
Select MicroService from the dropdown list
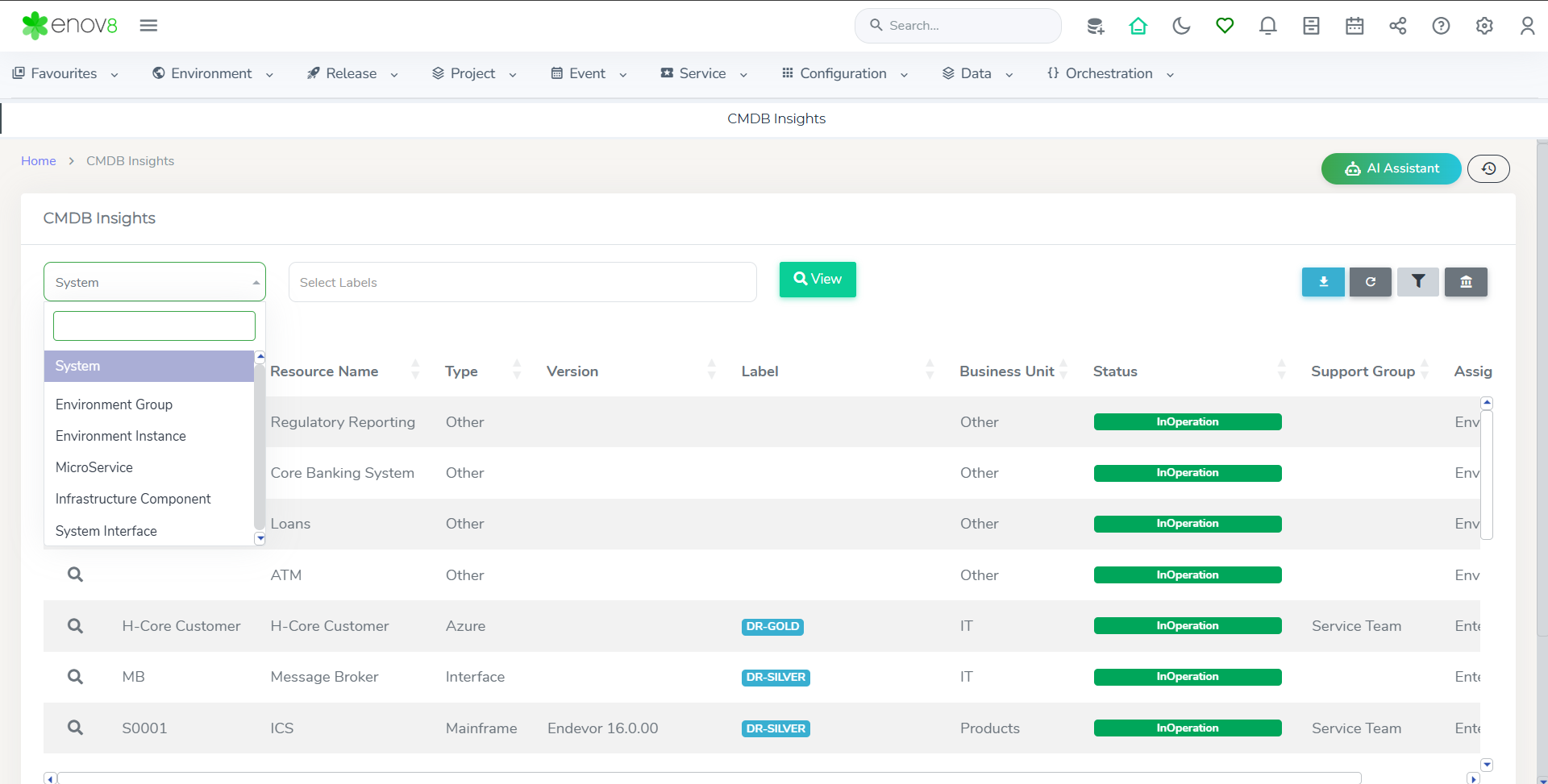coord(94,467)
